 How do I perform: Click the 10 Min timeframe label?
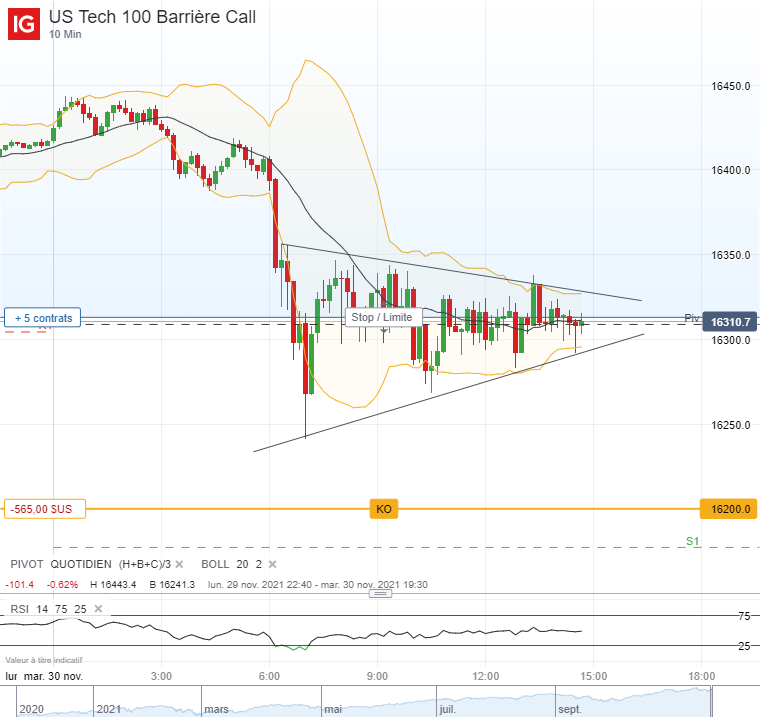pos(65,34)
